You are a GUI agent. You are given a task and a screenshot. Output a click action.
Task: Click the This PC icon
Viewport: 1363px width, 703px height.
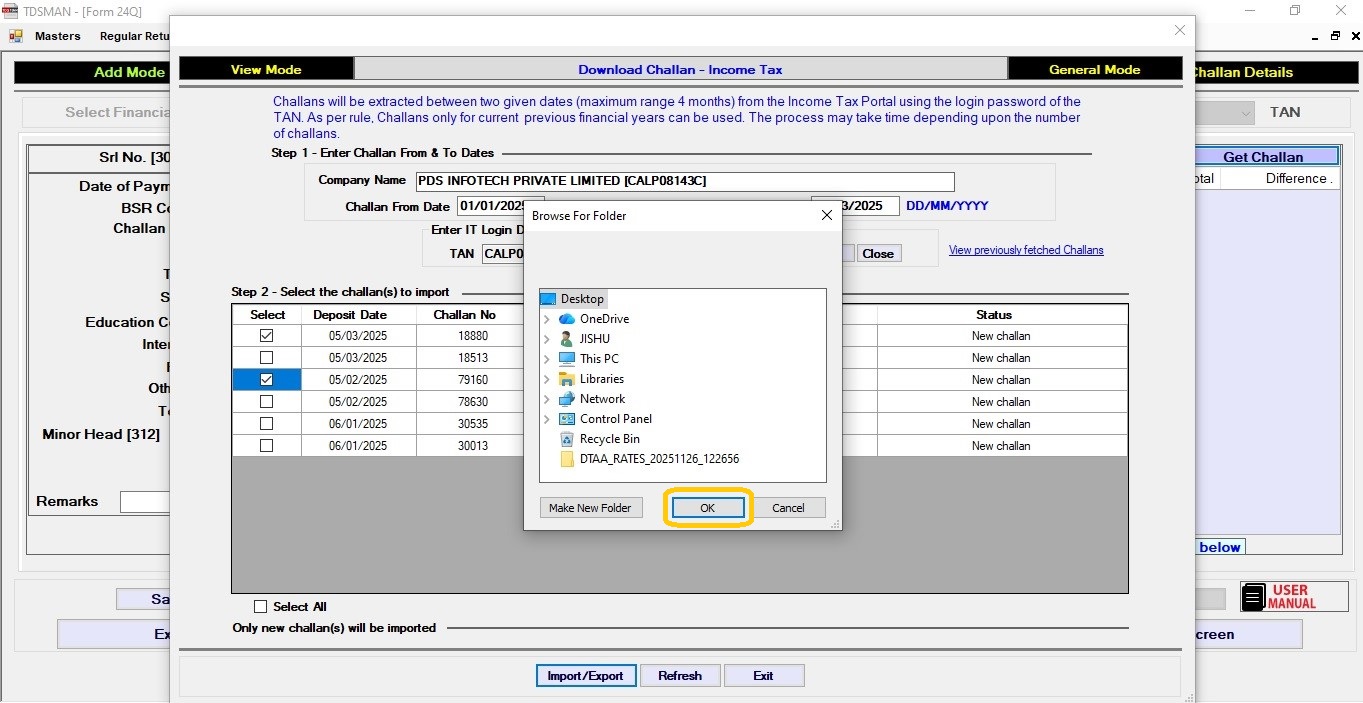567,359
